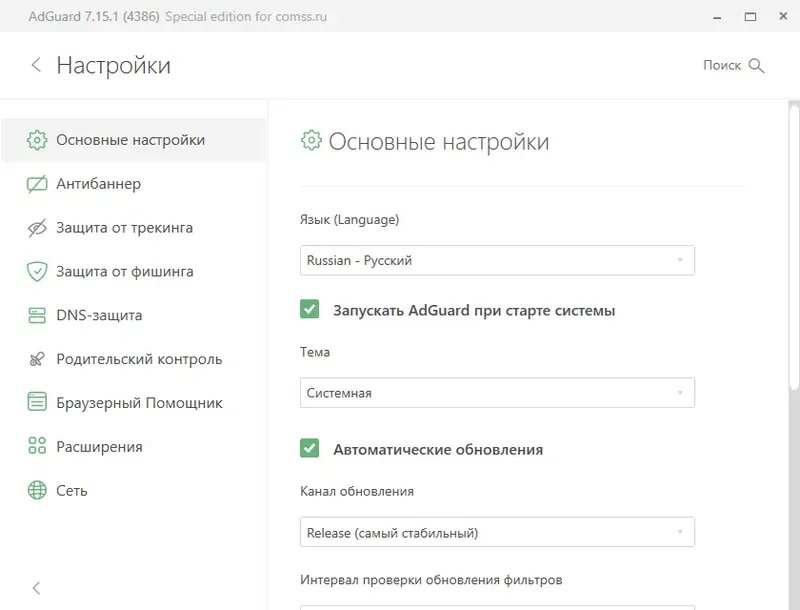Click the Основные настройки gear icon
800x610 pixels.
pyautogui.click(x=37, y=140)
